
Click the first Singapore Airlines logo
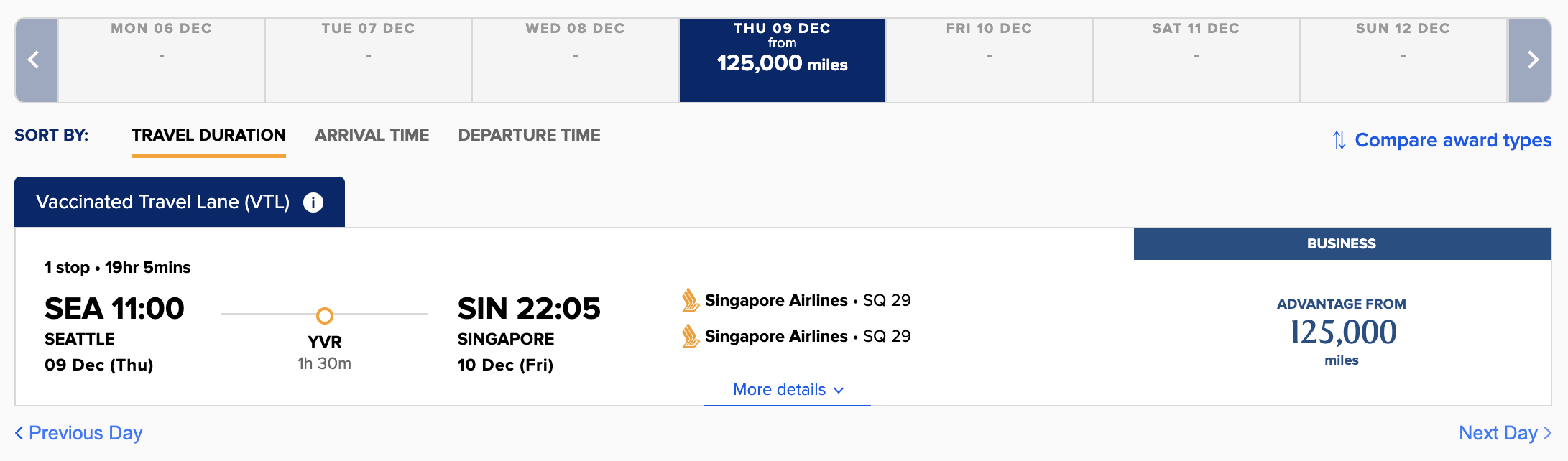(690, 300)
